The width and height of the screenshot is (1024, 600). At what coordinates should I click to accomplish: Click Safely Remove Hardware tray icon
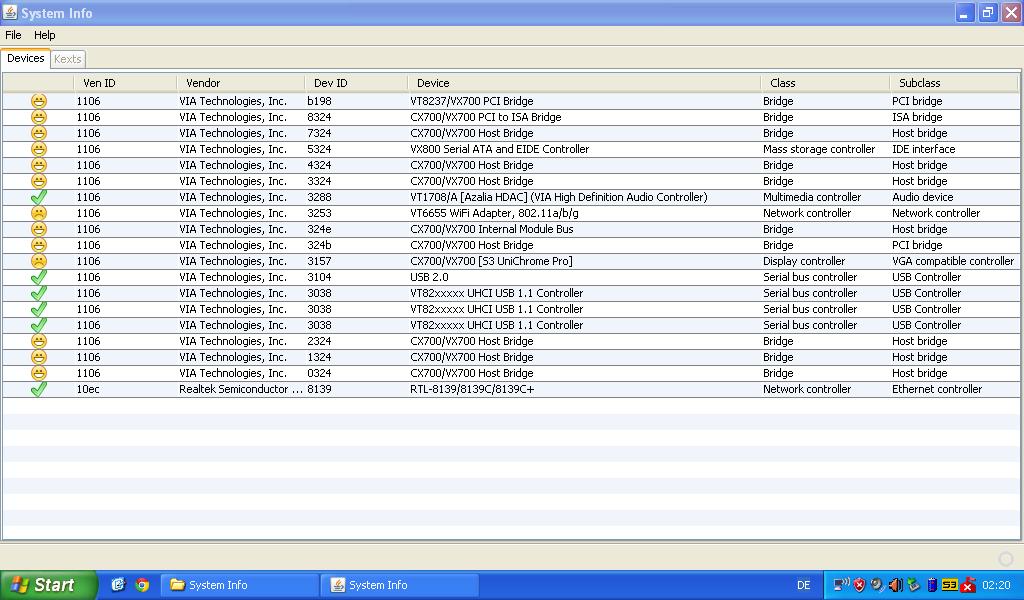(914, 585)
